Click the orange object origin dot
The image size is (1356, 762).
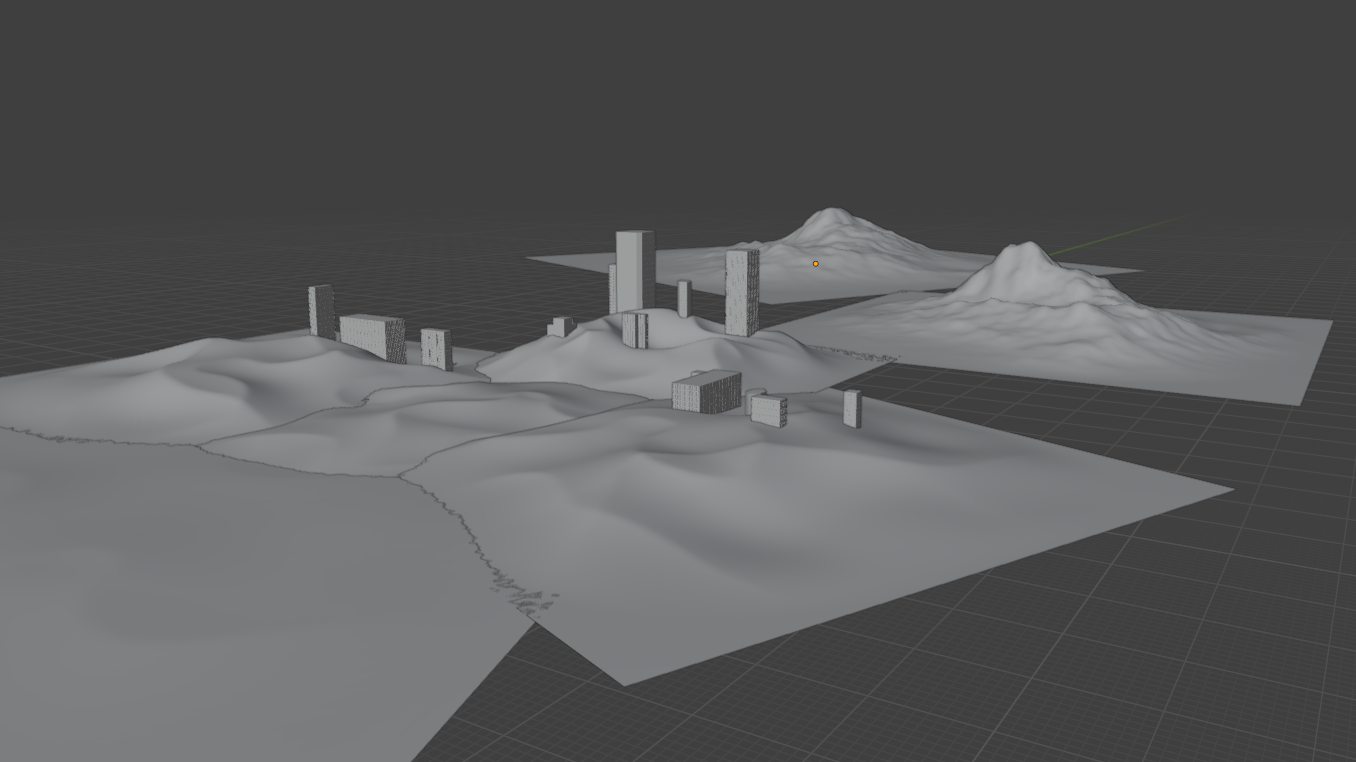click(816, 264)
